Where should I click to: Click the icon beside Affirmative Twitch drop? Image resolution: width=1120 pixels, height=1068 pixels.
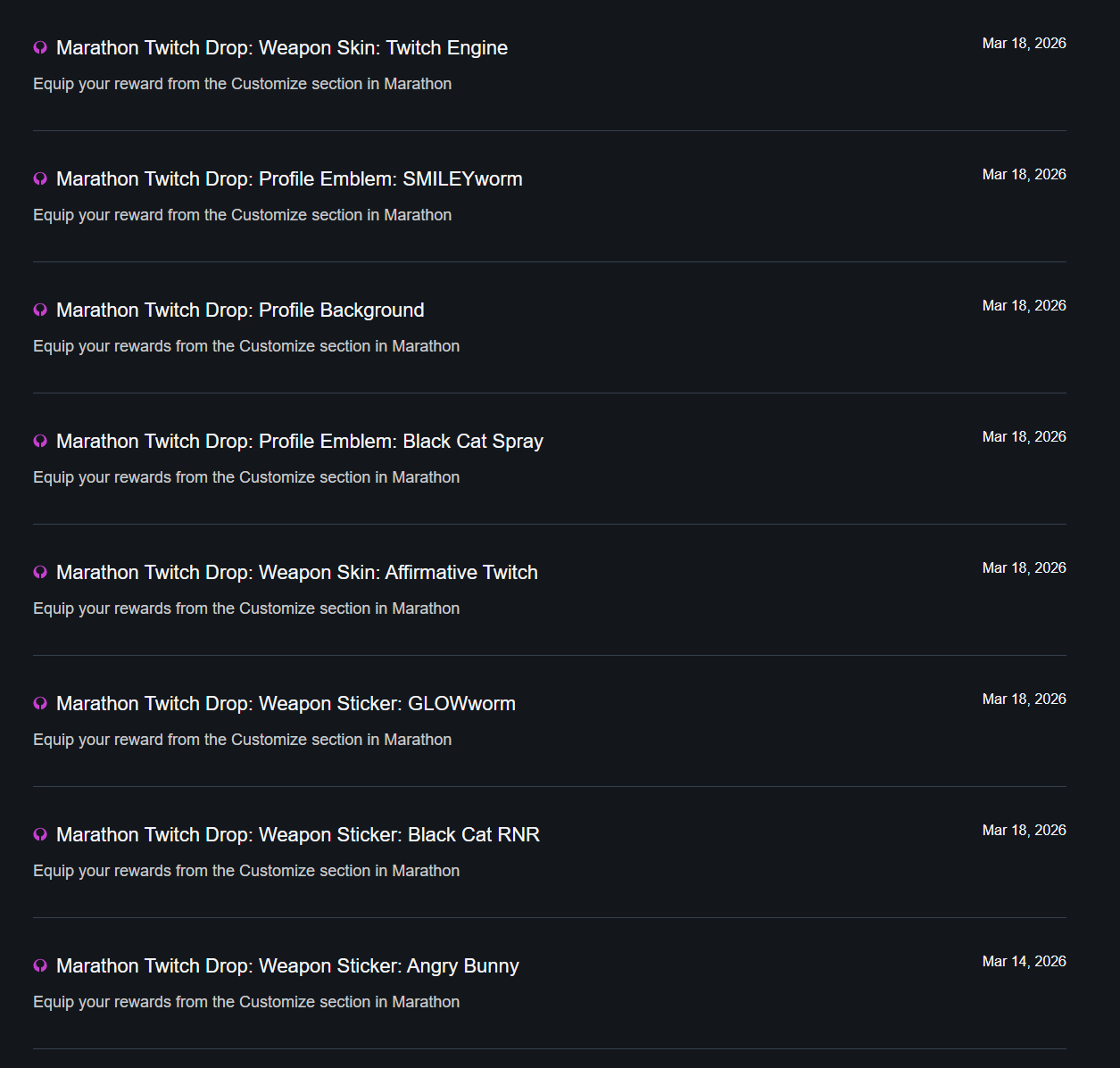(x=40, y=572)
